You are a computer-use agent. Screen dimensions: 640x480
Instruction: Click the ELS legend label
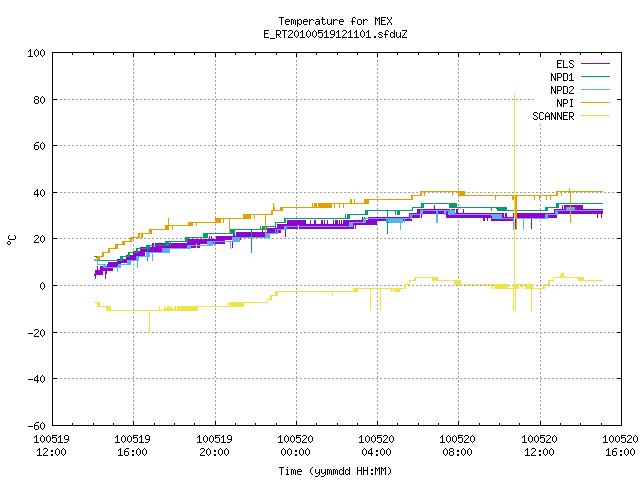click(x=565, y=64)
